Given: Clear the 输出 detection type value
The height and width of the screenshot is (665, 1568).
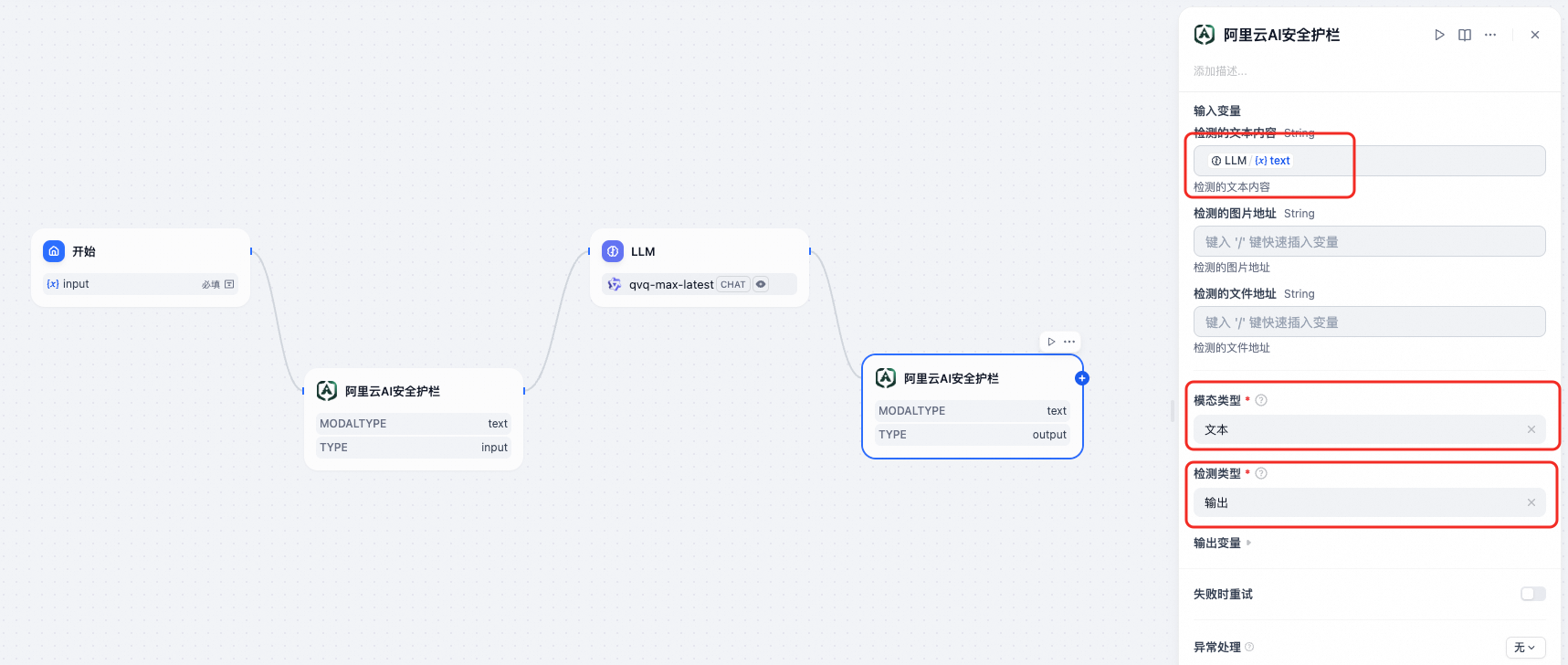Looking at the screenshot, I should tap(1531, 502).
